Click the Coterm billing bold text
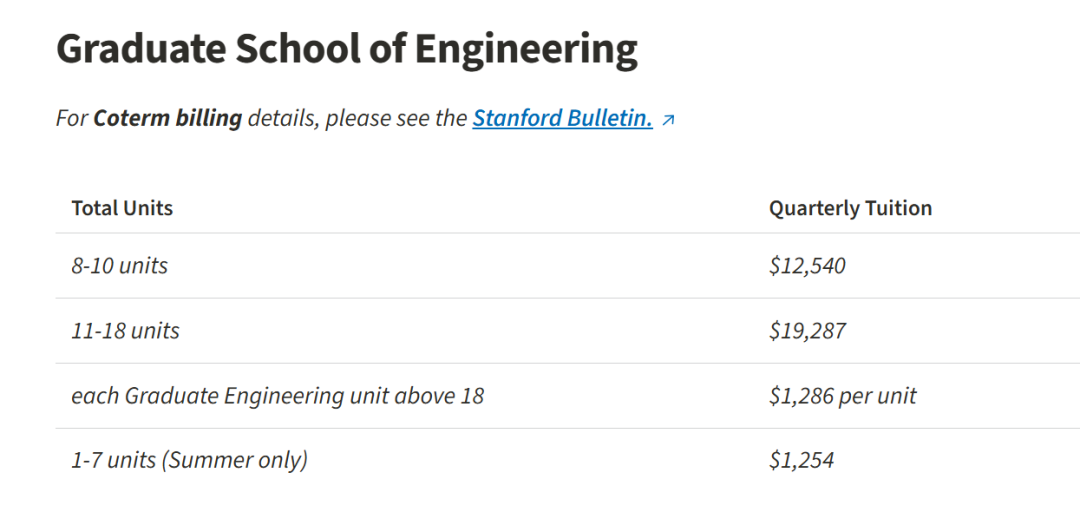This screenshot has width=1080, height=512. (x=168, y=119)
